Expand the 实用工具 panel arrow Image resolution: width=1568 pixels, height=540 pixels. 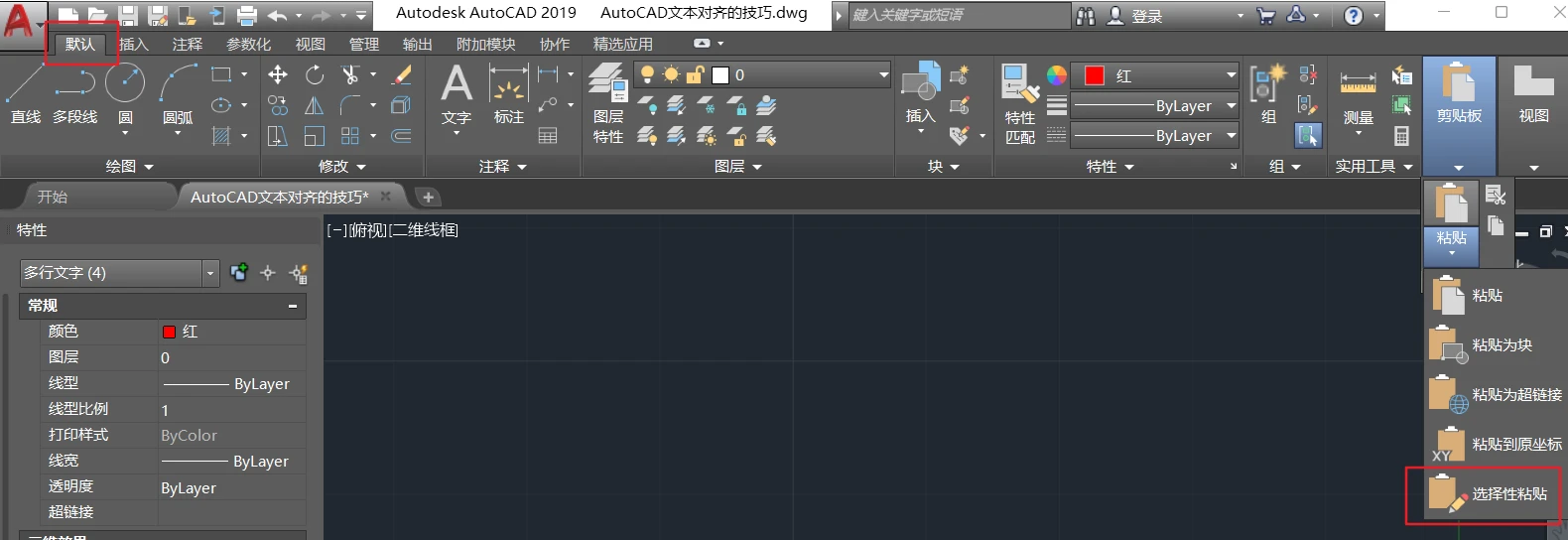[1408, 167]
